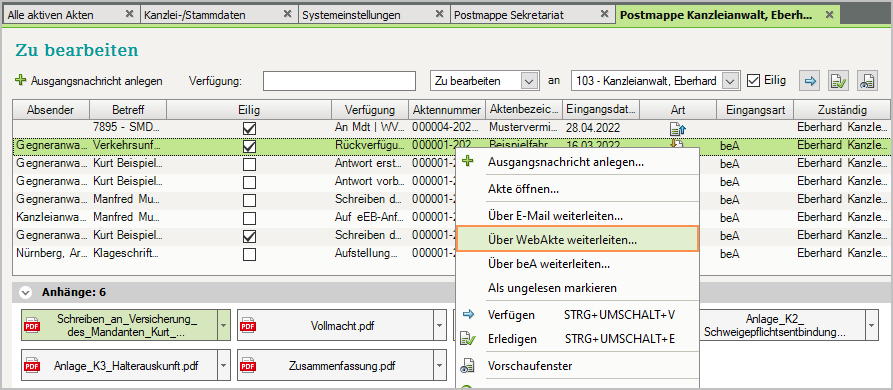Screen dimensions: 893x390
Task: Sort by the Betreff column header
Action: point(128,109)
